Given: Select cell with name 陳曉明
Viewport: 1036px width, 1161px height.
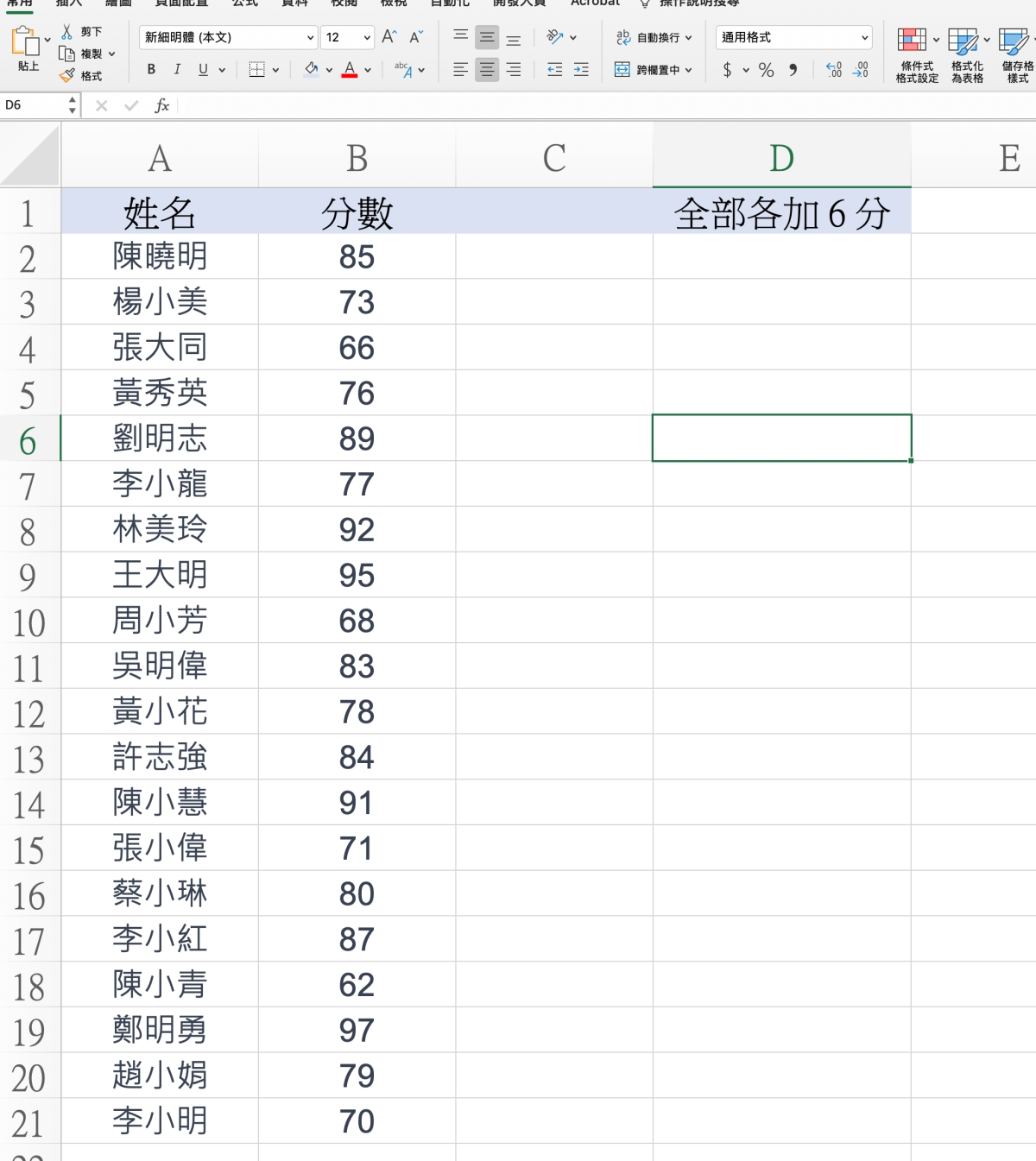Looking at the screenshot, I should 160,256.
